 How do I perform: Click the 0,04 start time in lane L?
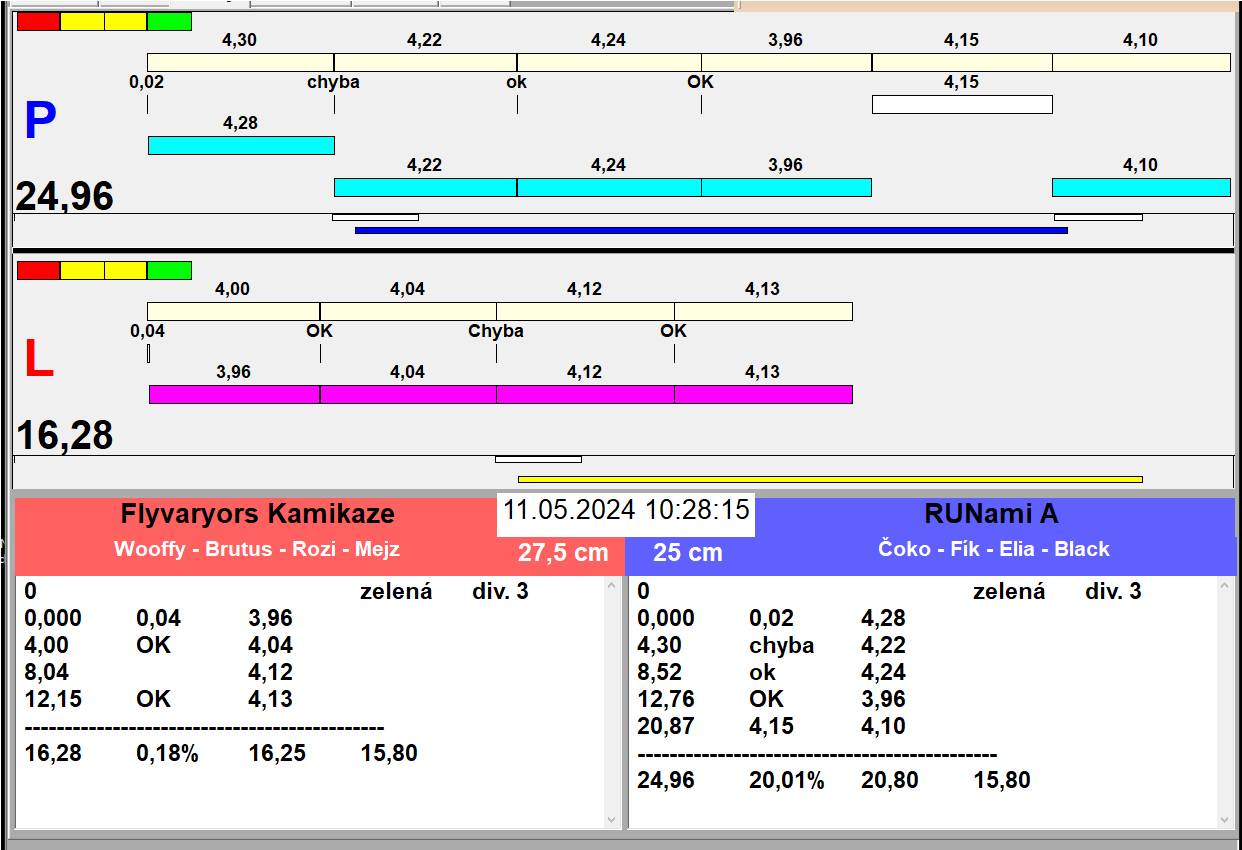pos(147,330)
